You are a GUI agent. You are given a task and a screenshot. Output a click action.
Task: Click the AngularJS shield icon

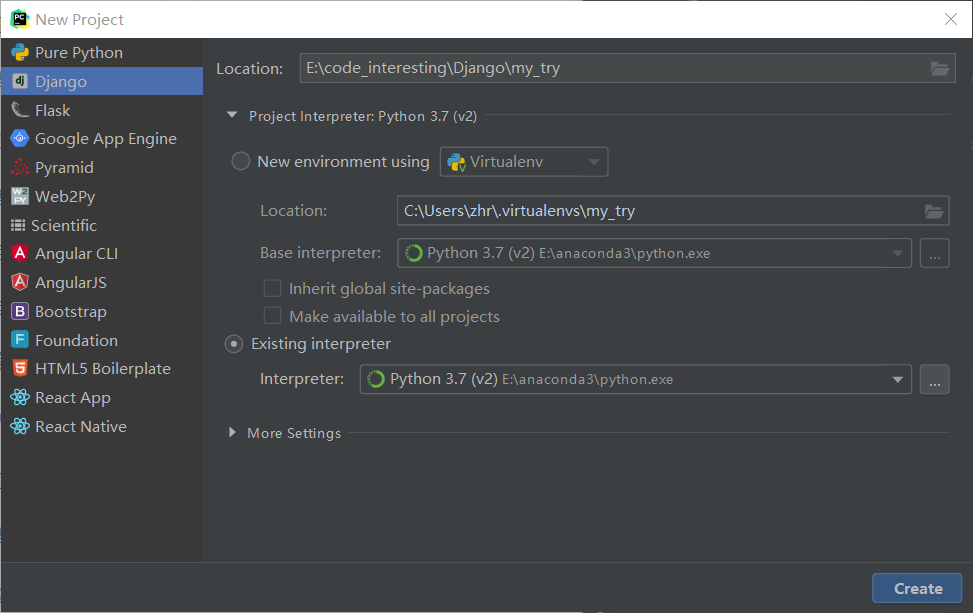tap(20, 282)
